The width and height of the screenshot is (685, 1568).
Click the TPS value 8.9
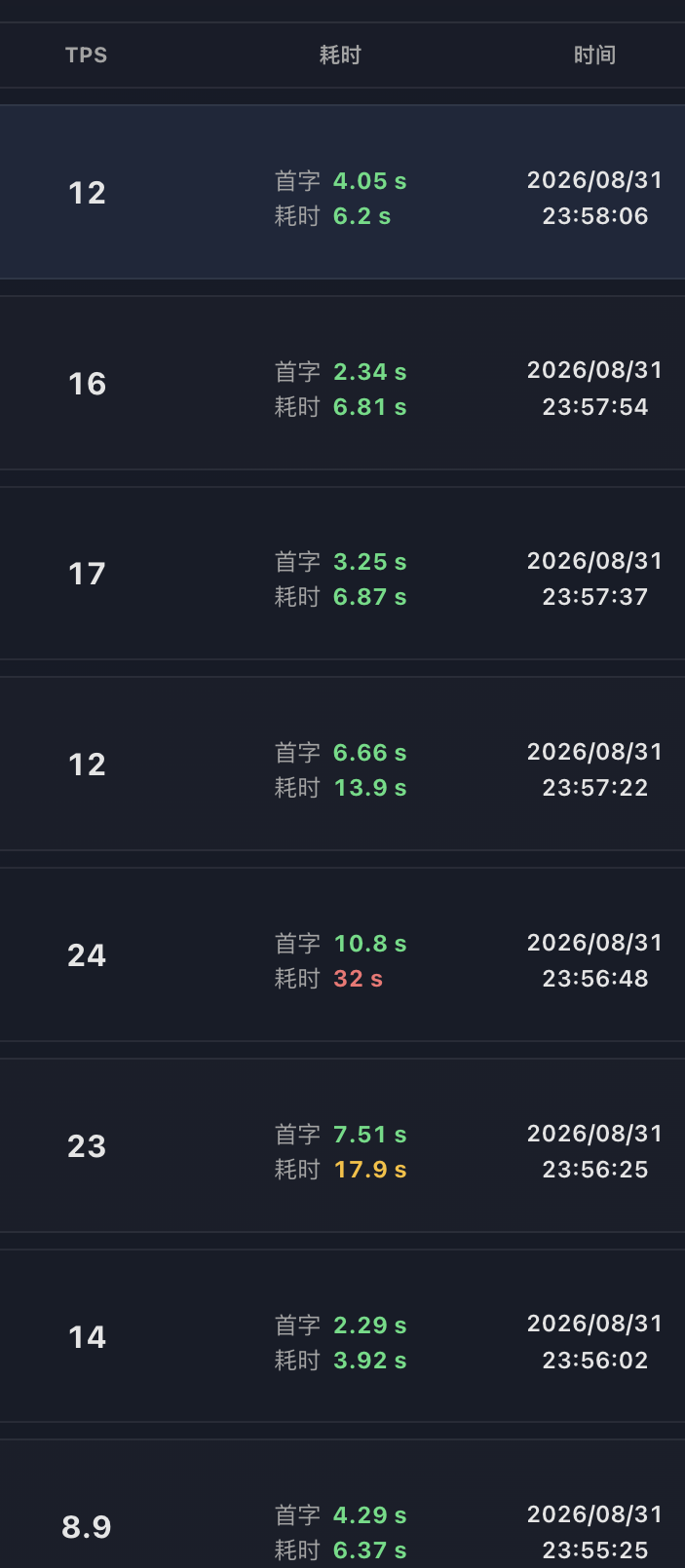(87, 1527)
